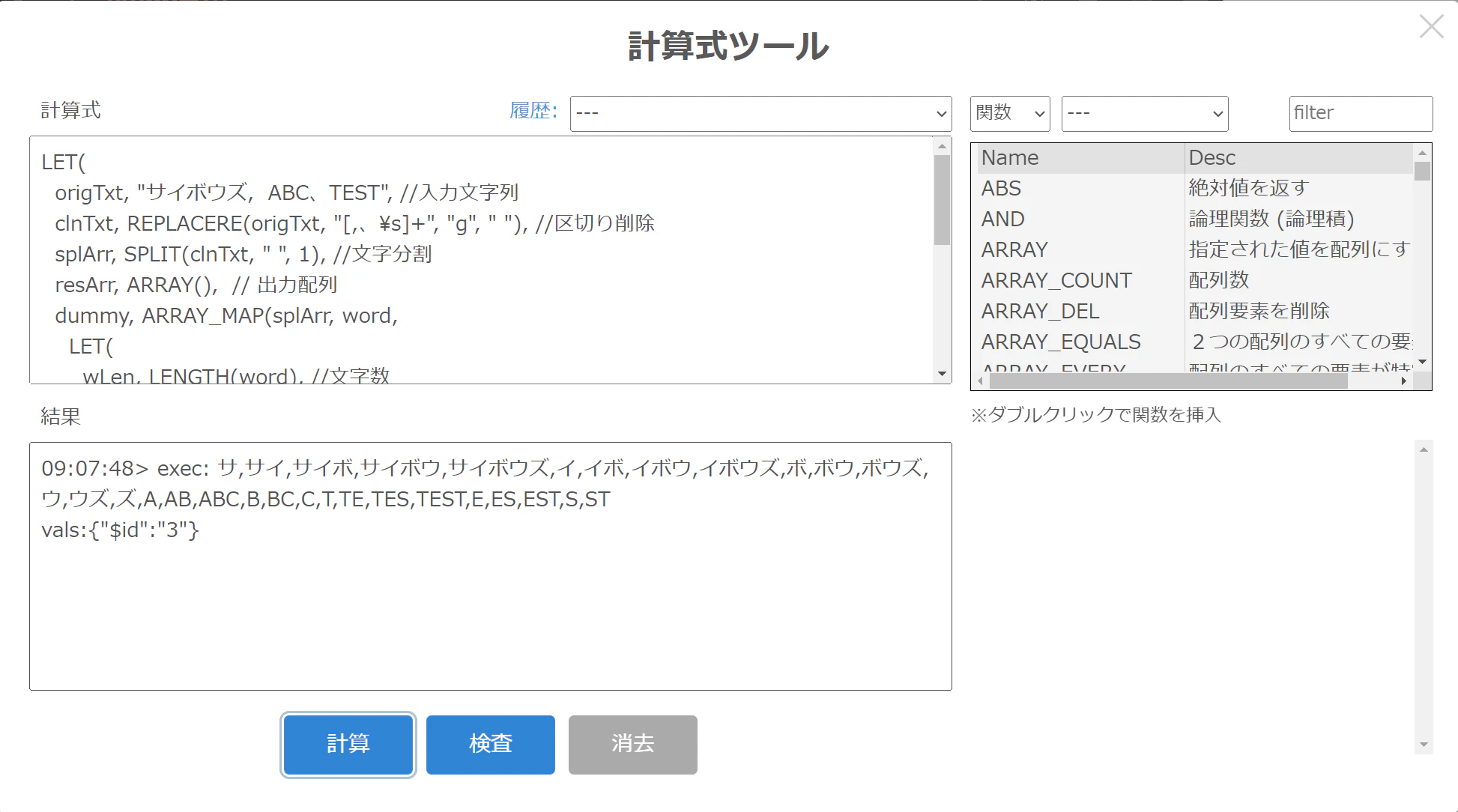Select ARRAY_DEL in the function list
Screen dimensions: 1458x812
click(x=1040, y=311)
